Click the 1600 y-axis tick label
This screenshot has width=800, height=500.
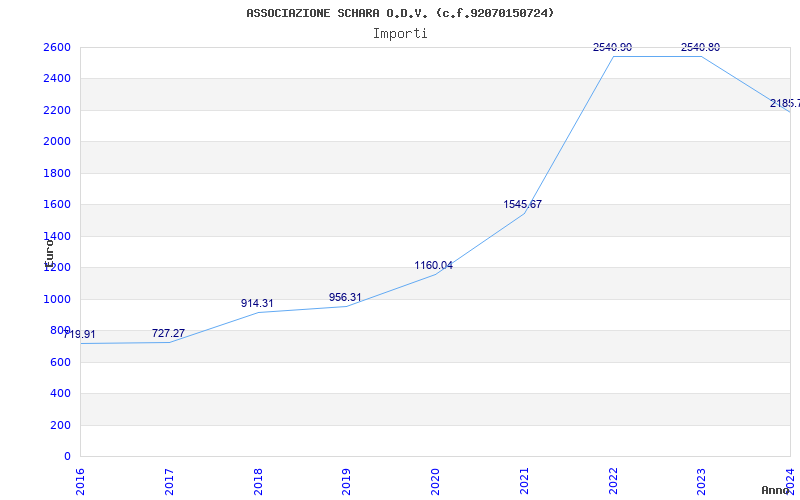(57, 205)
